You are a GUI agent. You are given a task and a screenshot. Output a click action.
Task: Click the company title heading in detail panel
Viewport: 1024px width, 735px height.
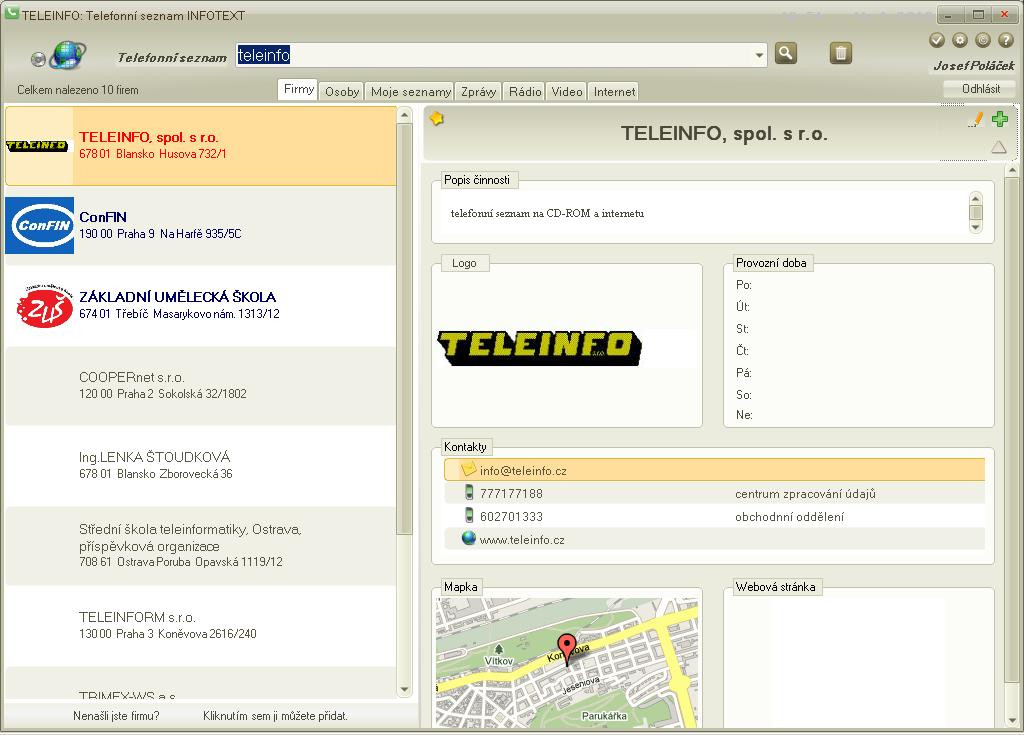pos(724,134)
